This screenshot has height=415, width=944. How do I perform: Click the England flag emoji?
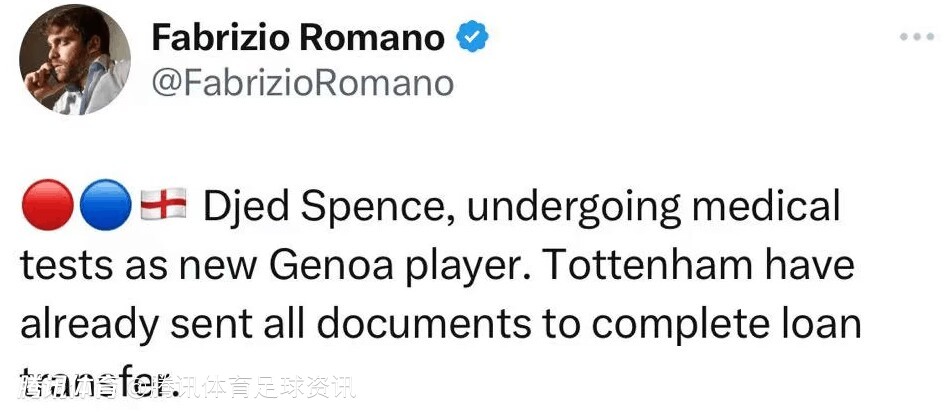point(163,208)
